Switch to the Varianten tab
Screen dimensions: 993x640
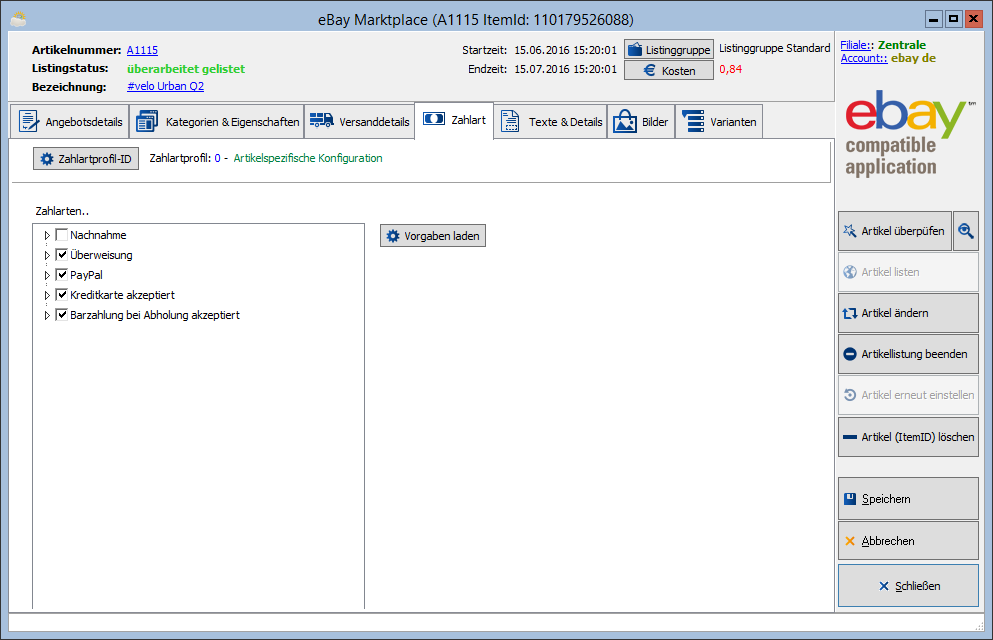(x=719, y=122)
